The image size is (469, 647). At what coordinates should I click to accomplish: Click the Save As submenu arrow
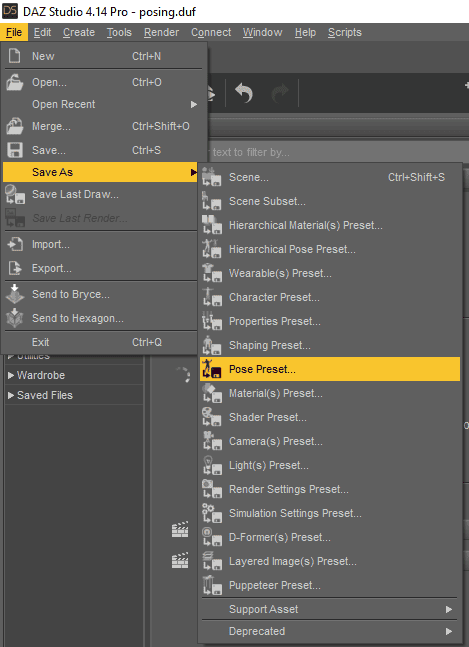[193, 172]
